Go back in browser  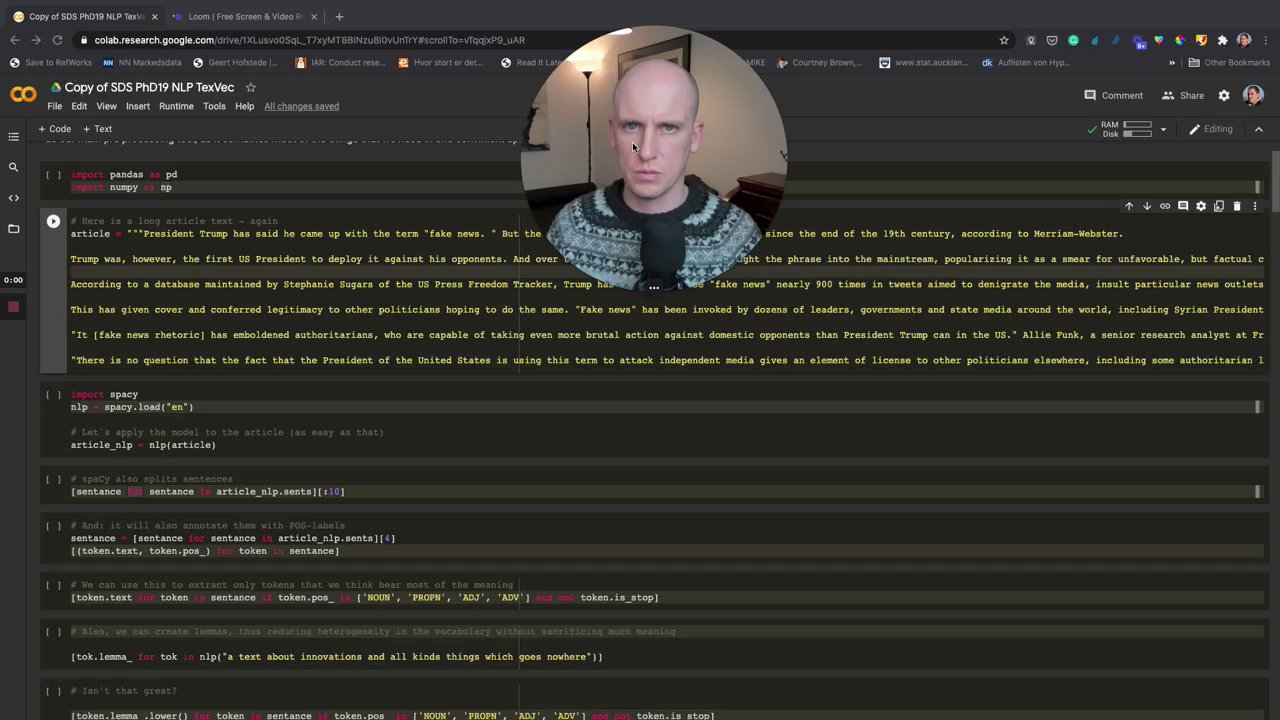tap(14, 40)
